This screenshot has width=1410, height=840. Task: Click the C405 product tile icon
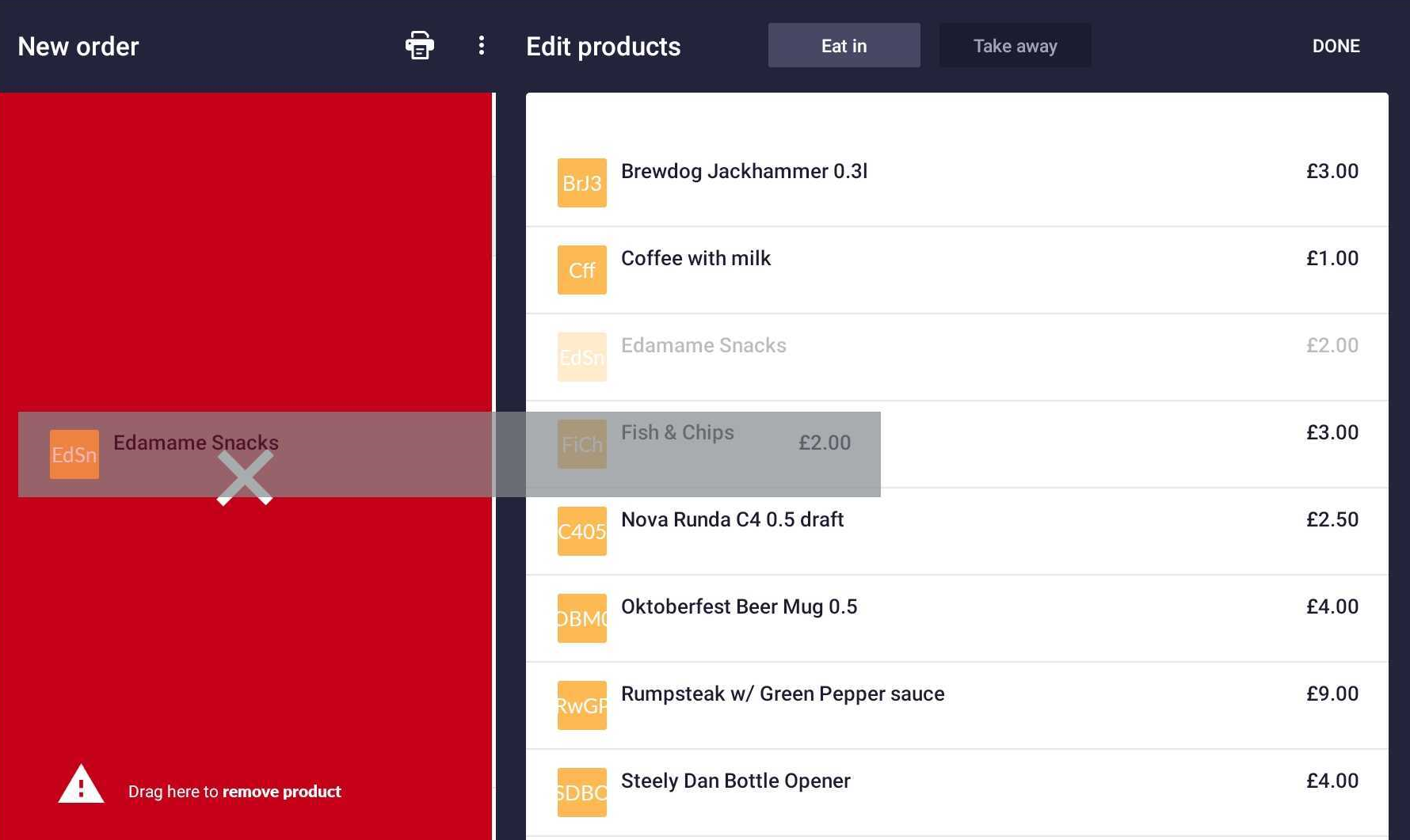[581, 531]
